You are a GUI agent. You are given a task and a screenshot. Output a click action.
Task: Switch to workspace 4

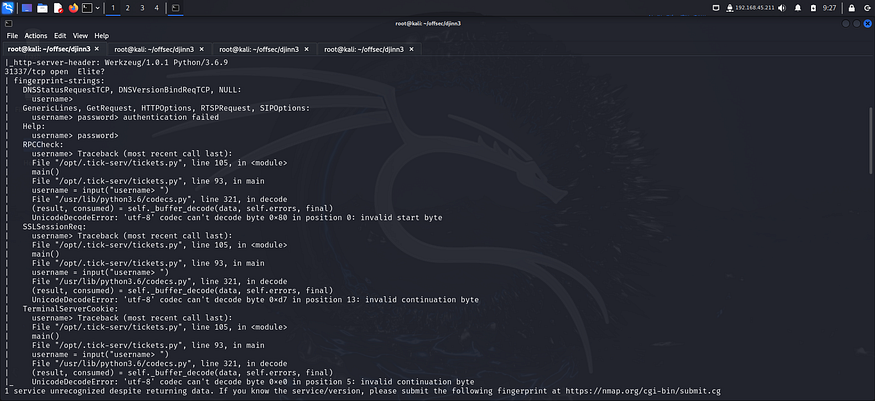pos(156,8)
